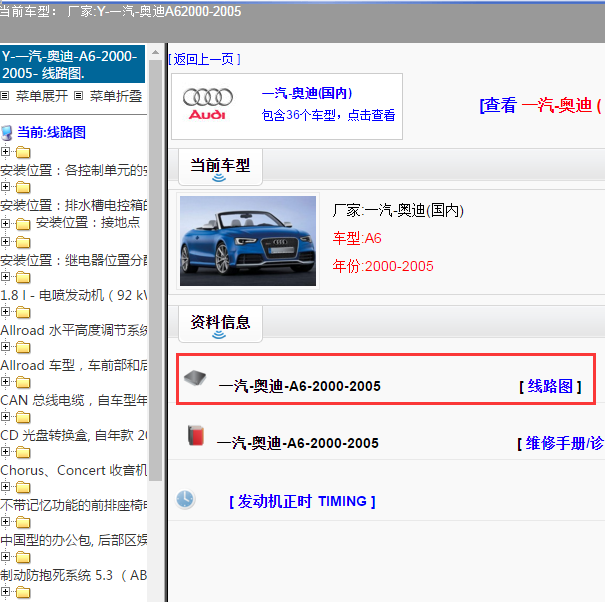
Task: Click the gray wiring diagram book icon
Action: [x=195, y=378]
